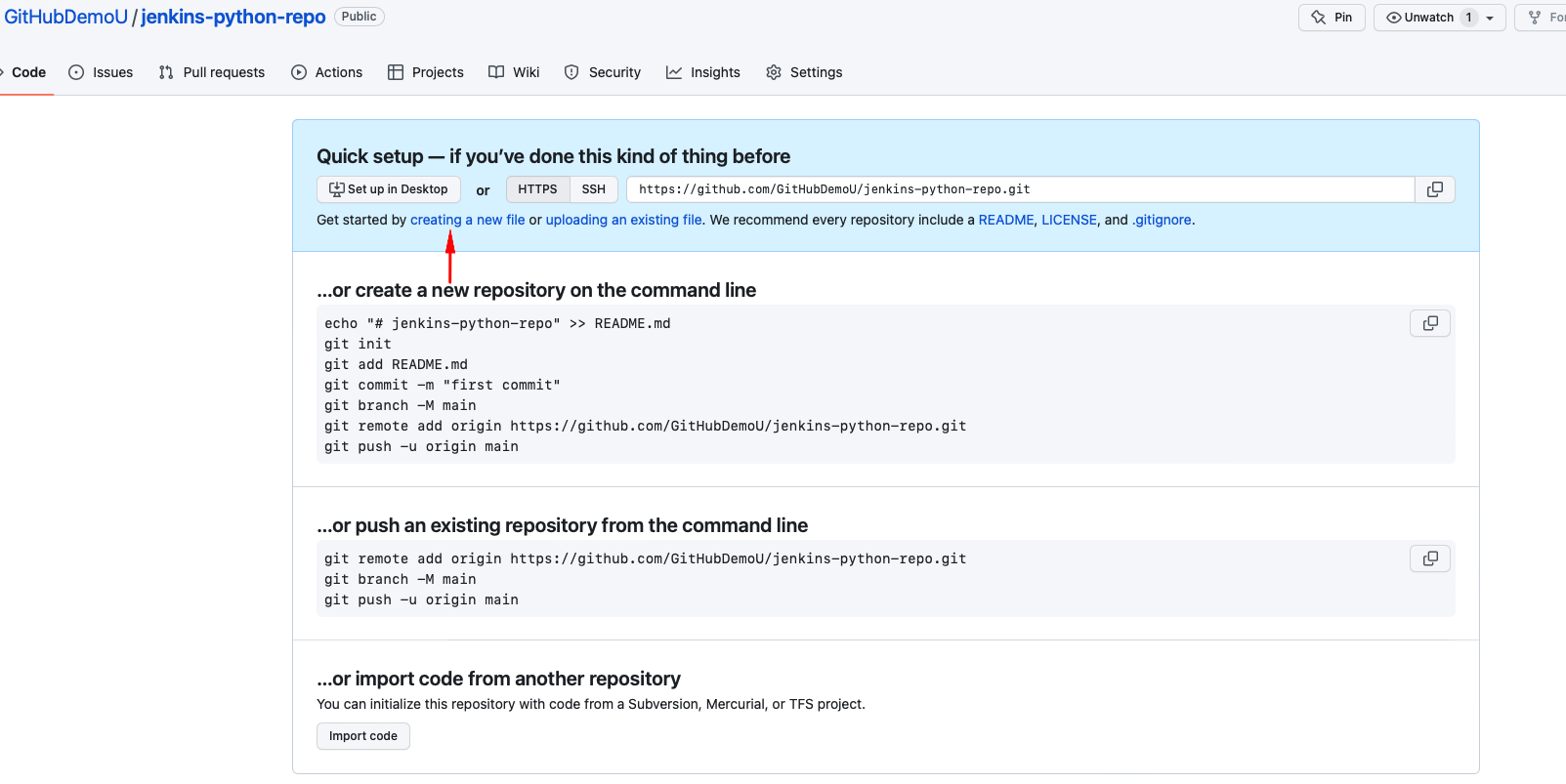Screen dimensions: 1566x784
Task: Click the Public visibility badge
Action: (x=360, y=17)
